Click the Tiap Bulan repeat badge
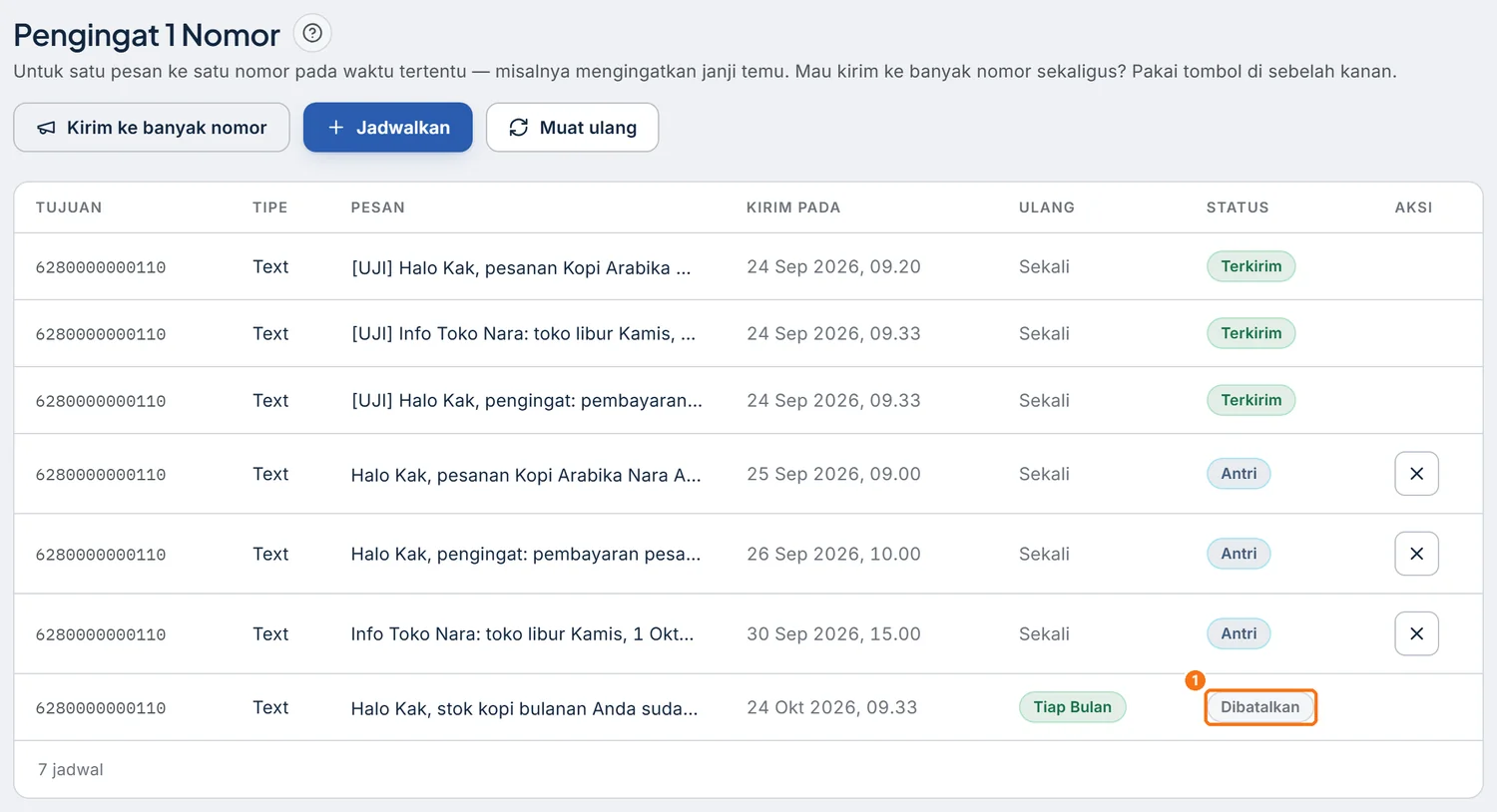 tap(1072, 707)
